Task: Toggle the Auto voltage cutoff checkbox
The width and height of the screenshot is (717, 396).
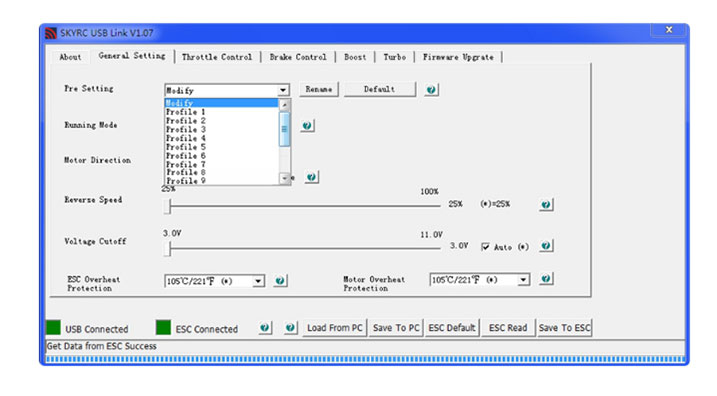Action: click(x=485, y=247)
